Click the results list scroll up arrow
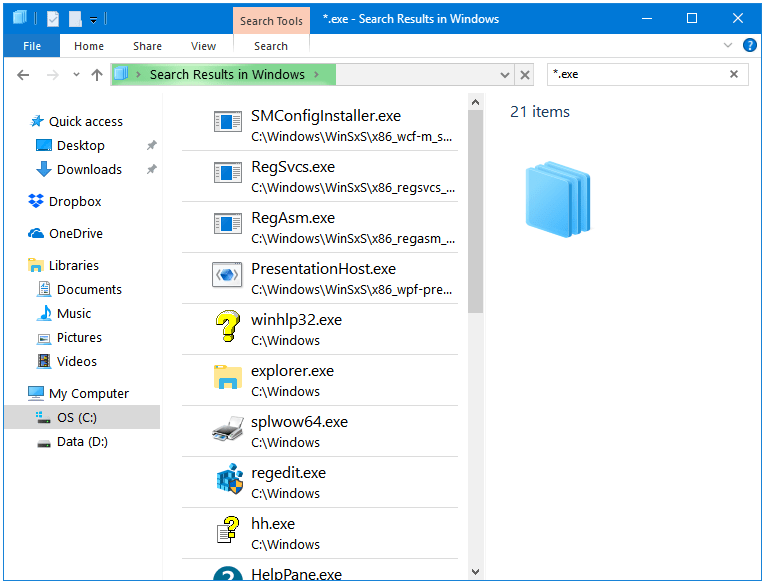Image resolution: width=765 pixels, height=584 pixels. (476, 102)
